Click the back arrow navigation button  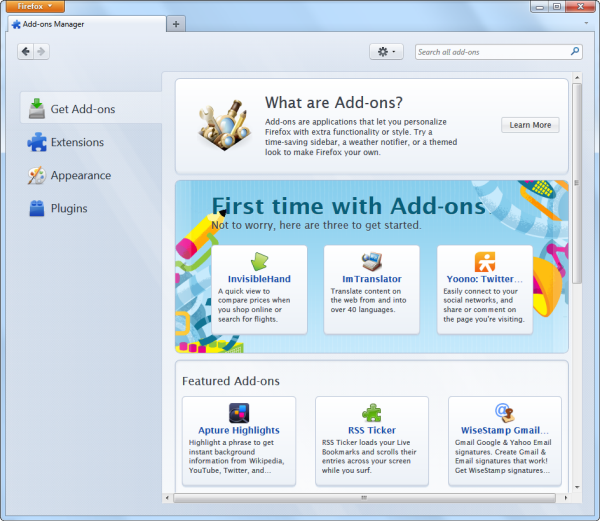[26, 51]
